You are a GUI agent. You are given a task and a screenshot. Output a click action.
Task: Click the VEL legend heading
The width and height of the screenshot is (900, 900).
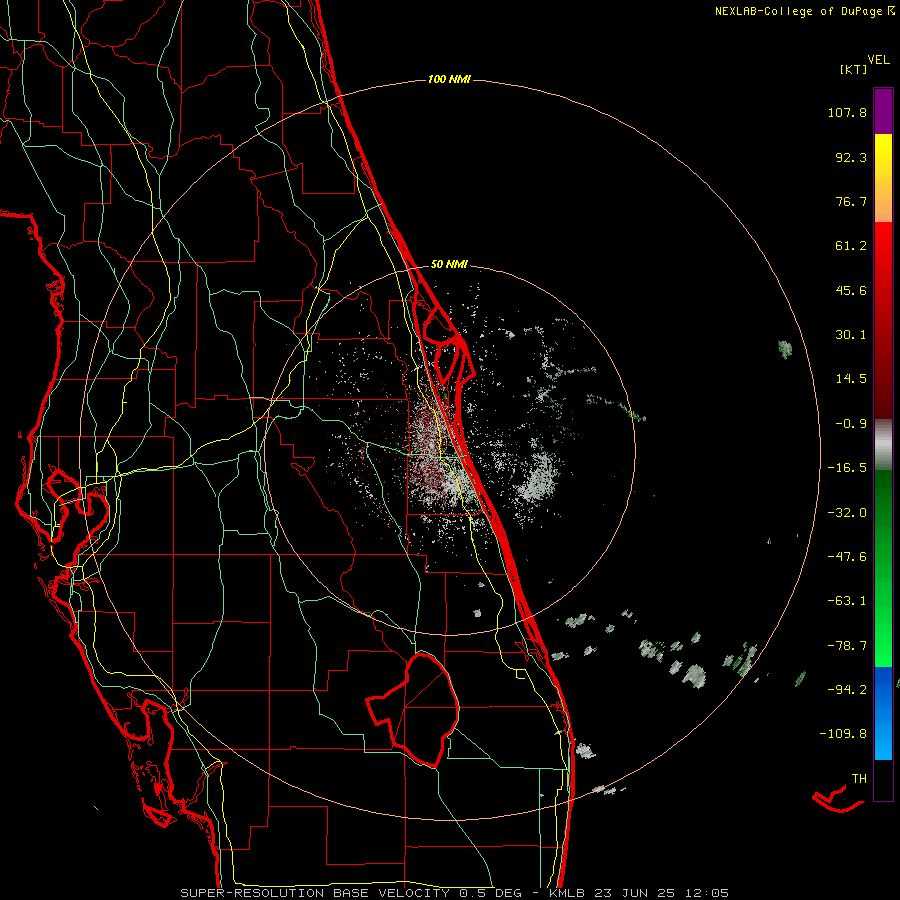878,60
